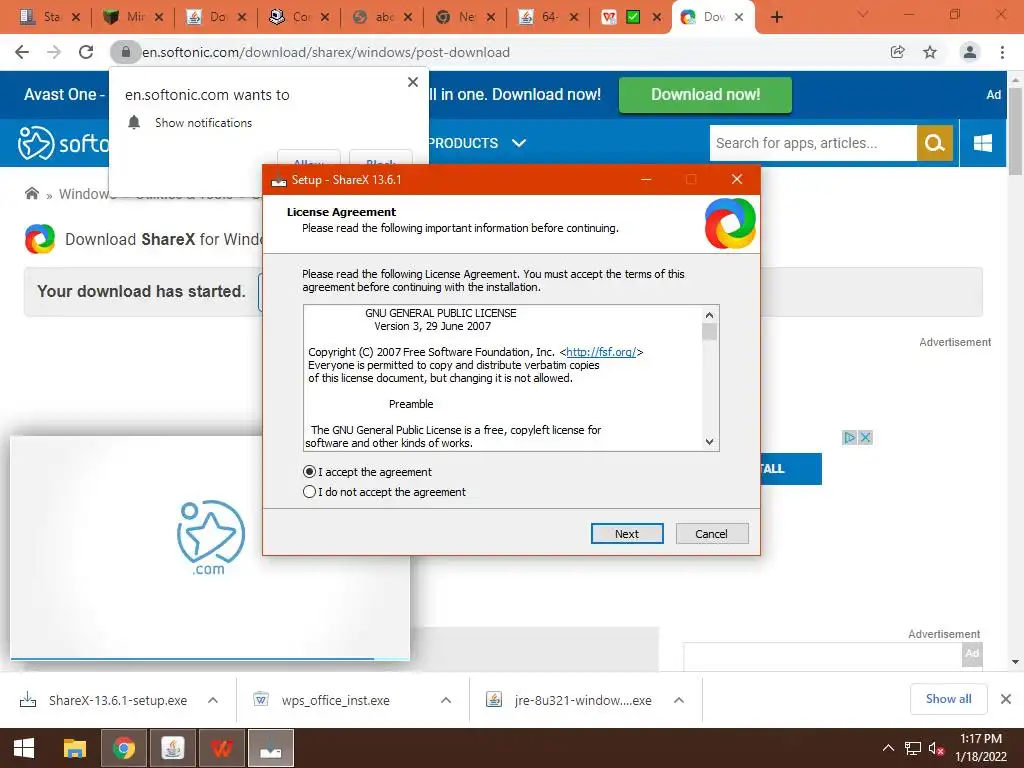Switch to the 'Mir' browser tab
The width and height of the screenshot is (1024, 768).
click(x=133, y=17)
